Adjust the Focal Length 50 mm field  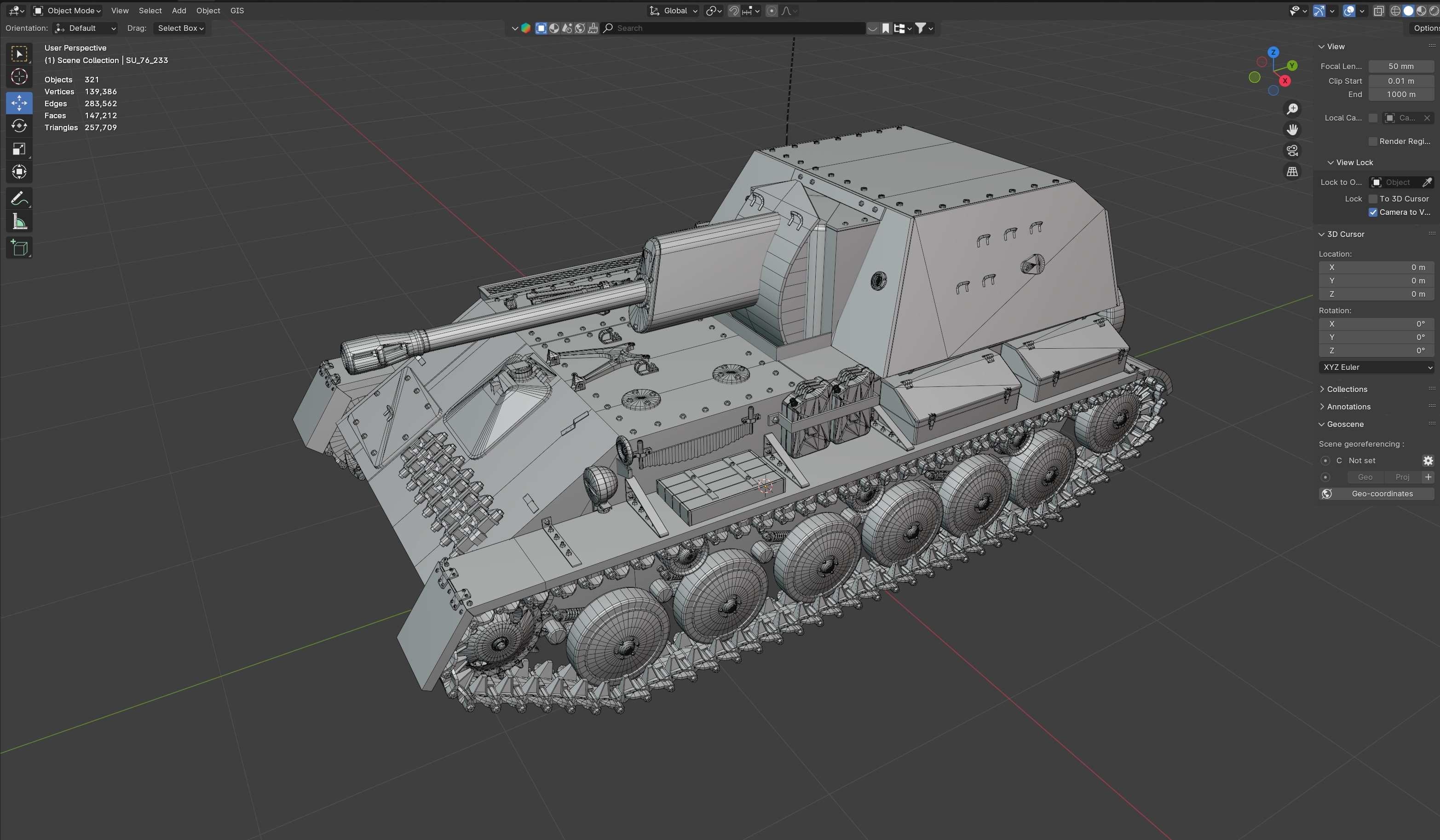[x=1400, y=66]
